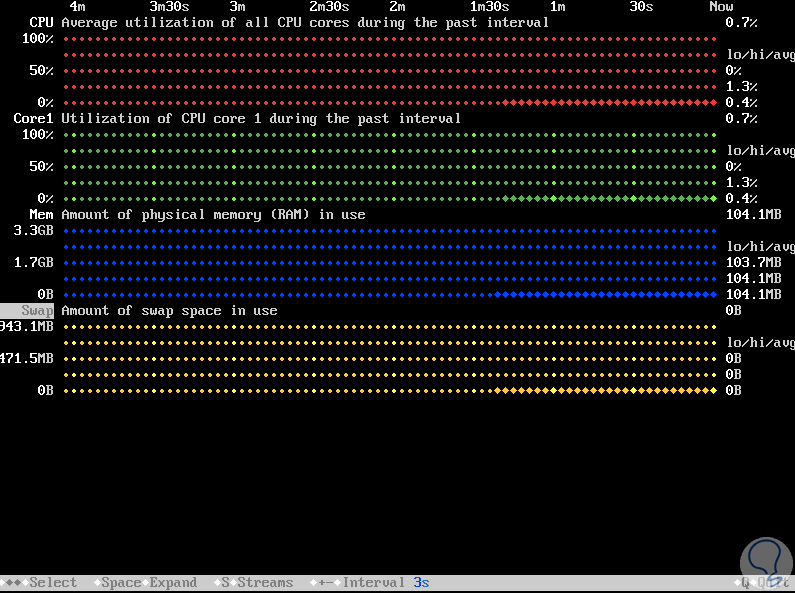
Task: Click the Core1 high value 1.3%
Action: [741, 183]
